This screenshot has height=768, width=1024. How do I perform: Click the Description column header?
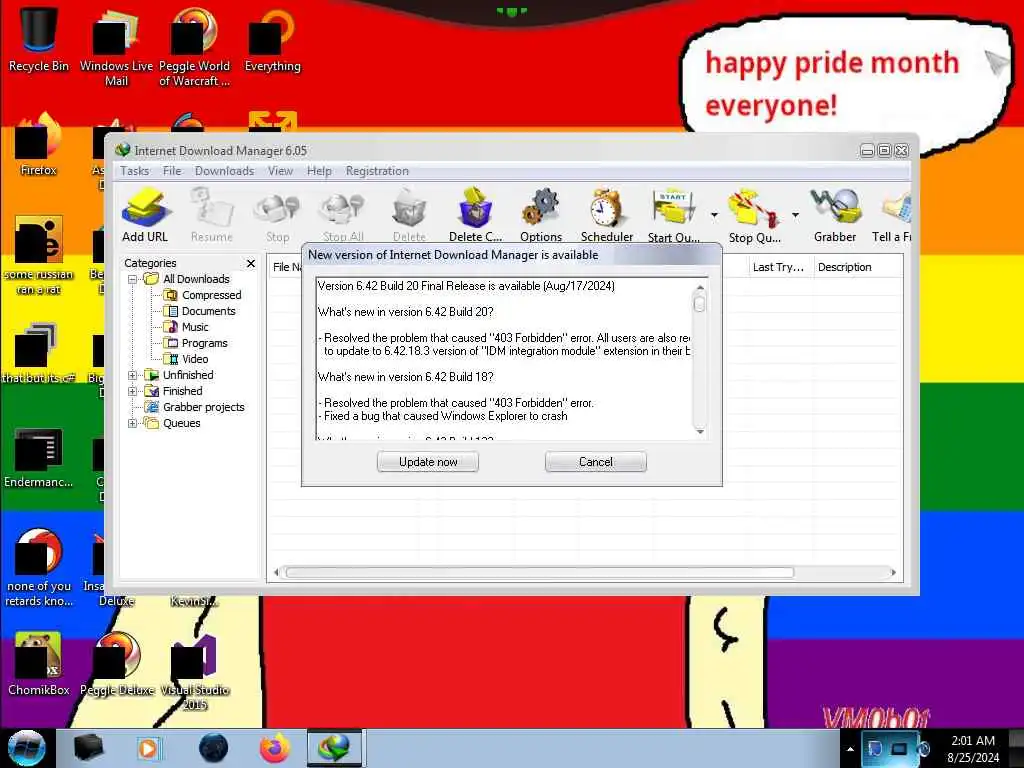844,267
